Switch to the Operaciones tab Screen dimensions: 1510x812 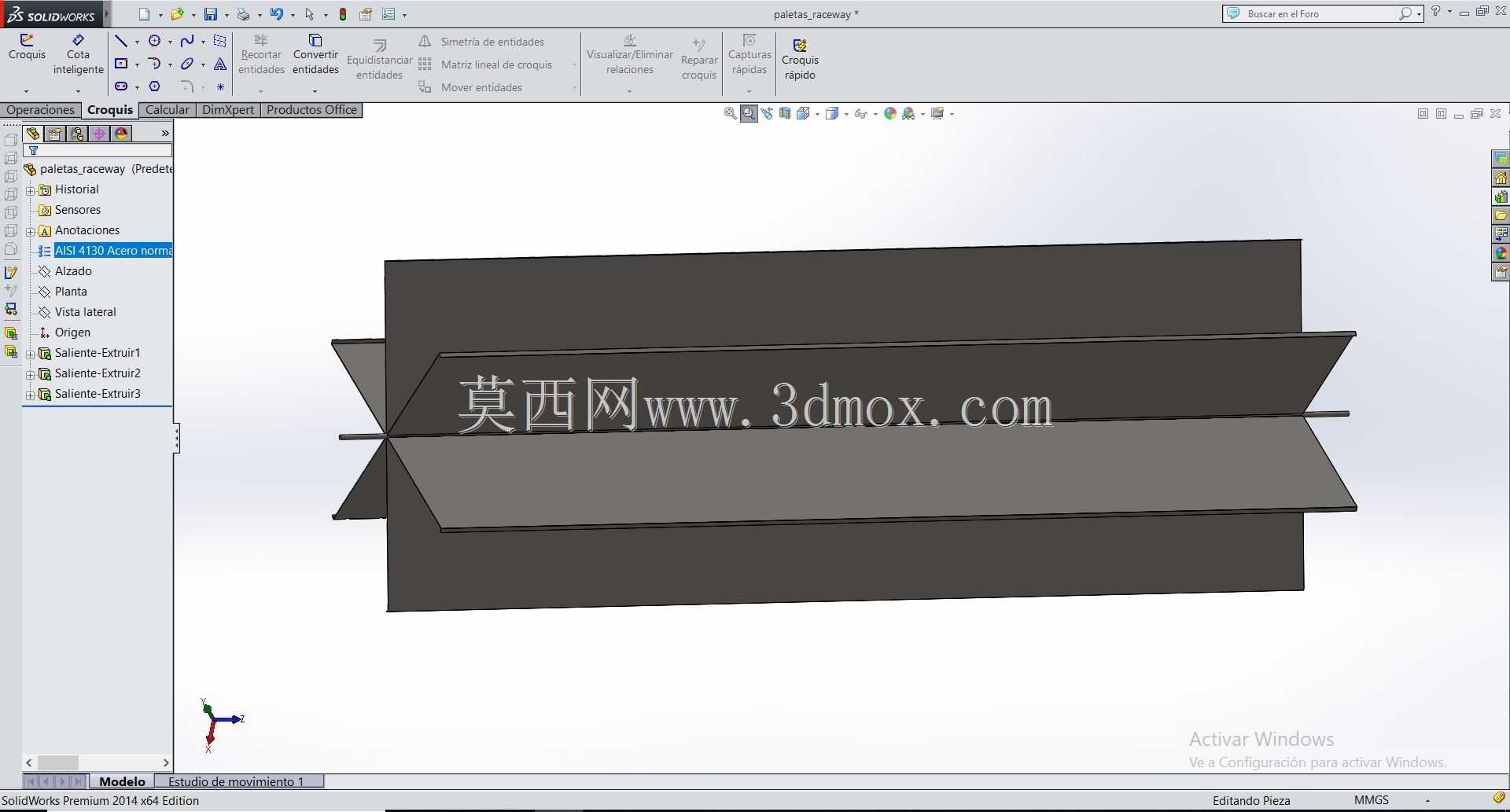[x=40, y=110]
